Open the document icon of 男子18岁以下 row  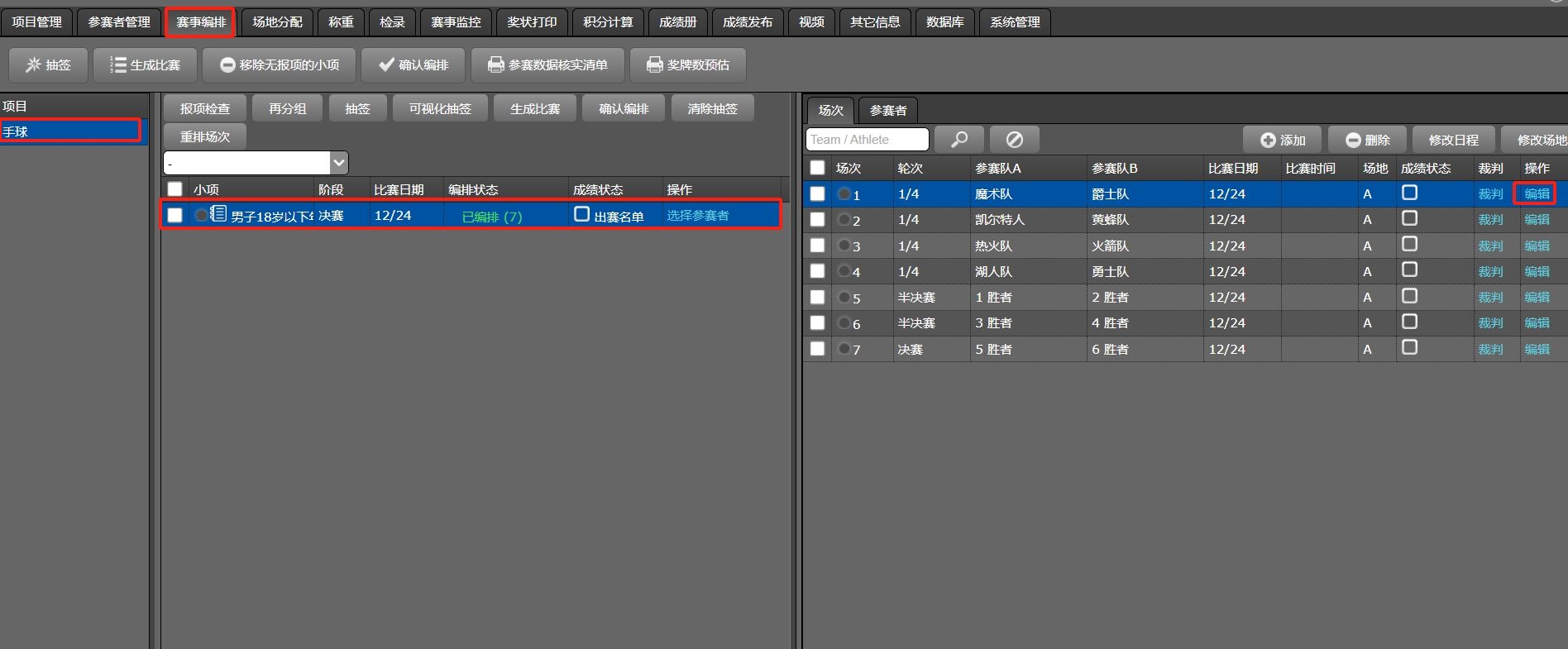pyautogui.click(x=218, y=214)
